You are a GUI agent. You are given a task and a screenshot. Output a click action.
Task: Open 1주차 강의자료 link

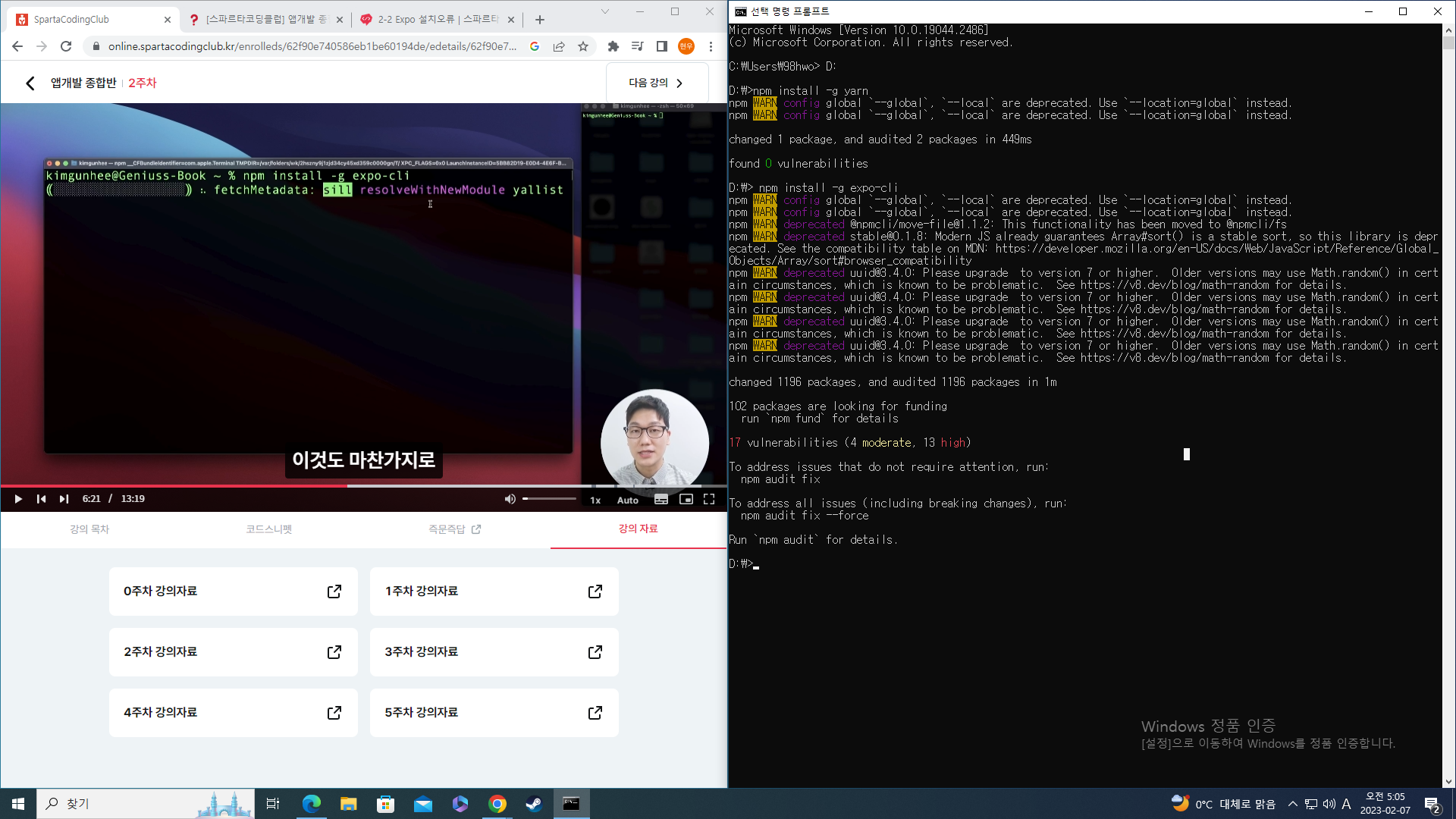click(494, 591)
